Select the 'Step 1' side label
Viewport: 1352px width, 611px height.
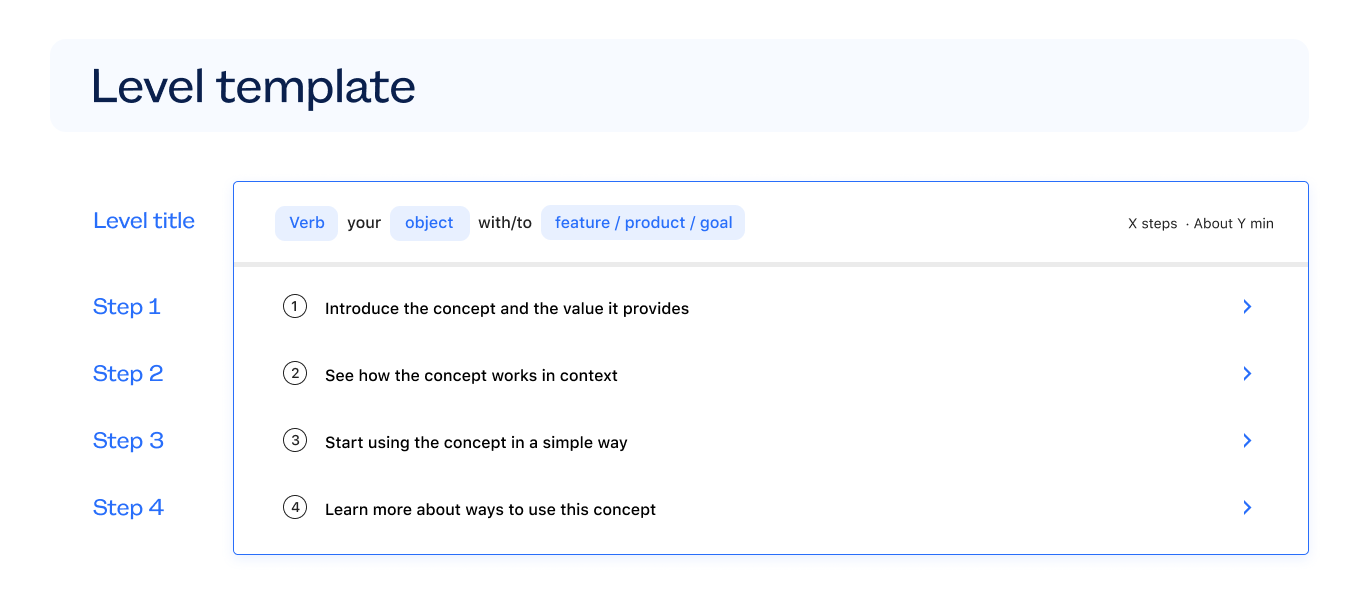(x=127, y=307)
